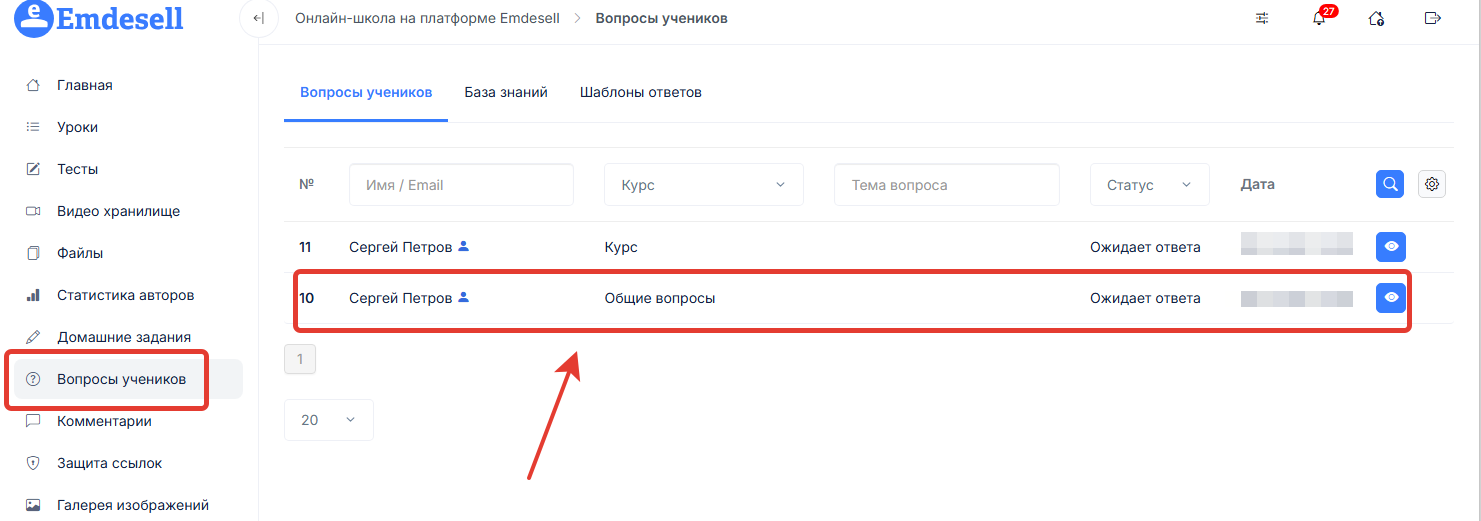This screenshot has height=521, width=1481.
Task: Click the Имя / Email input field
Action: coord(461,185)
